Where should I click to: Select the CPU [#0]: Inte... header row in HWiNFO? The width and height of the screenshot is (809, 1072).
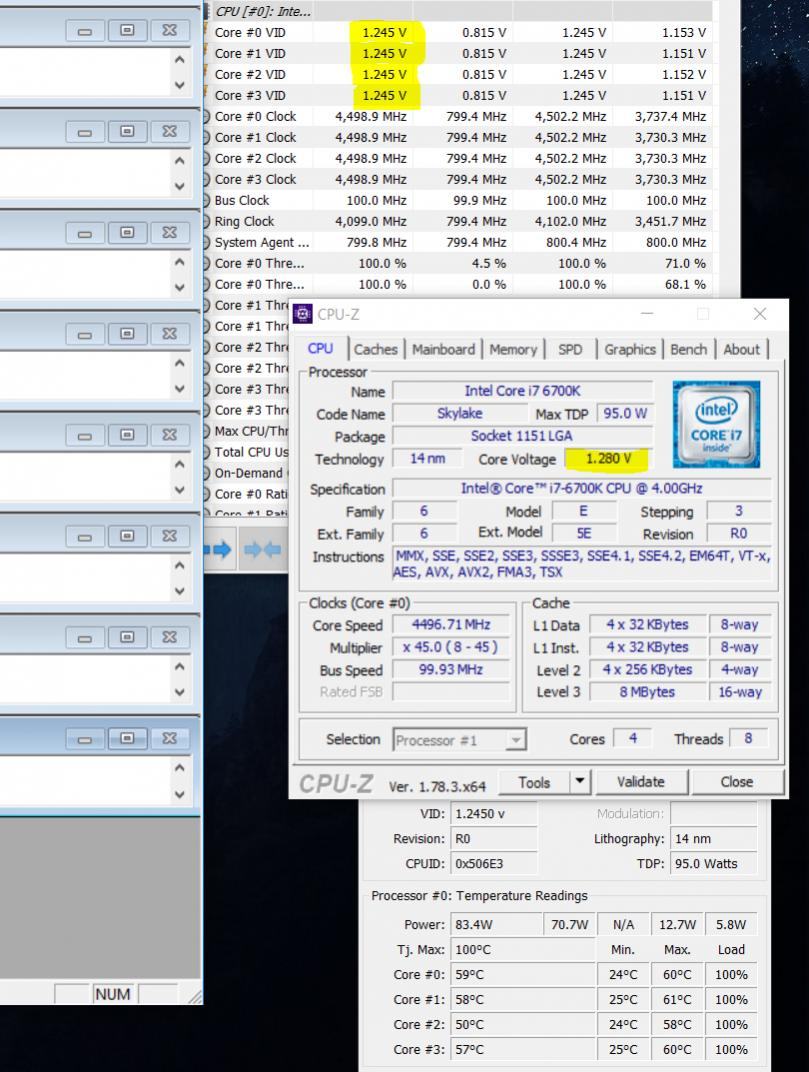pyautogui.click(x=458, y=11)
